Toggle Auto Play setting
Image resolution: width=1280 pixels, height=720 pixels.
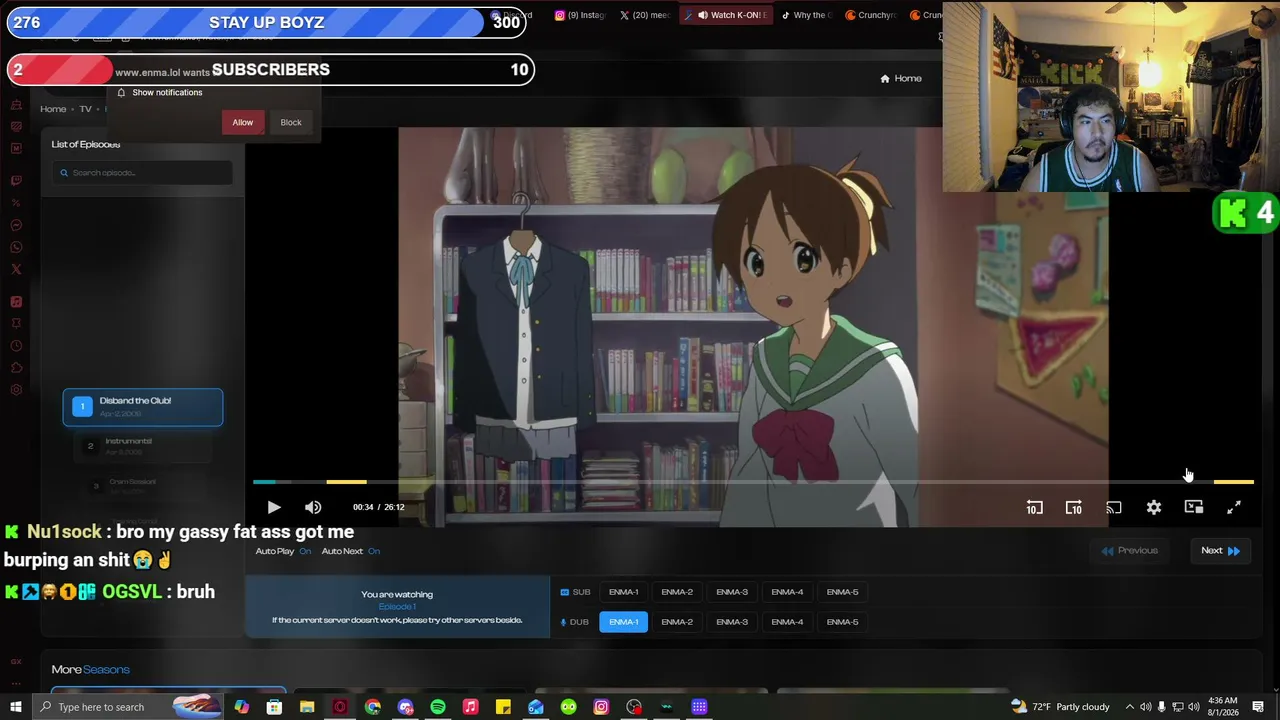tap(283, 551)
